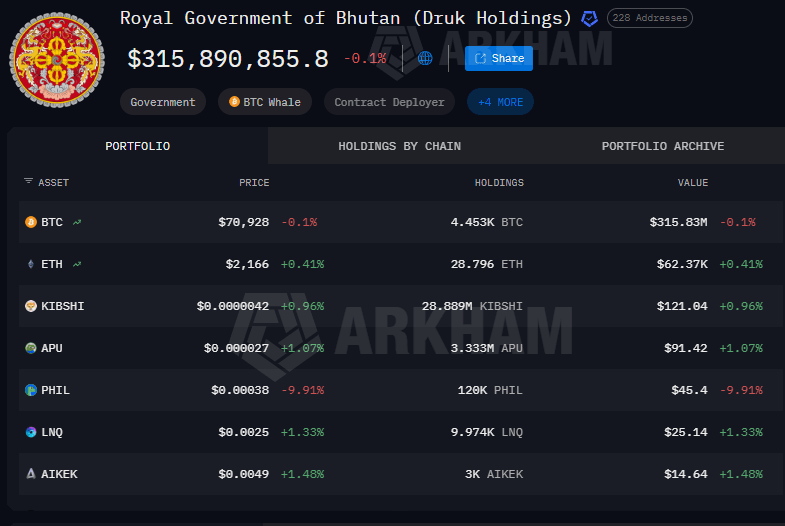
Task: Click the green trend chart icon beside BTC
Action: tap(77, 222)
